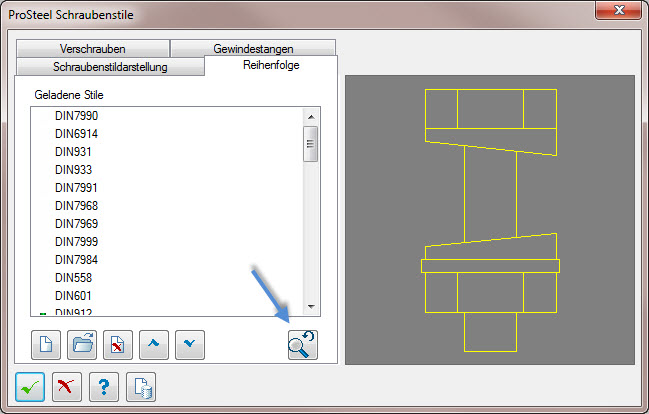Viewport: 649px width, 414px height.
Task: Open the load styles folder icon
Action: (x=82, y=345)
